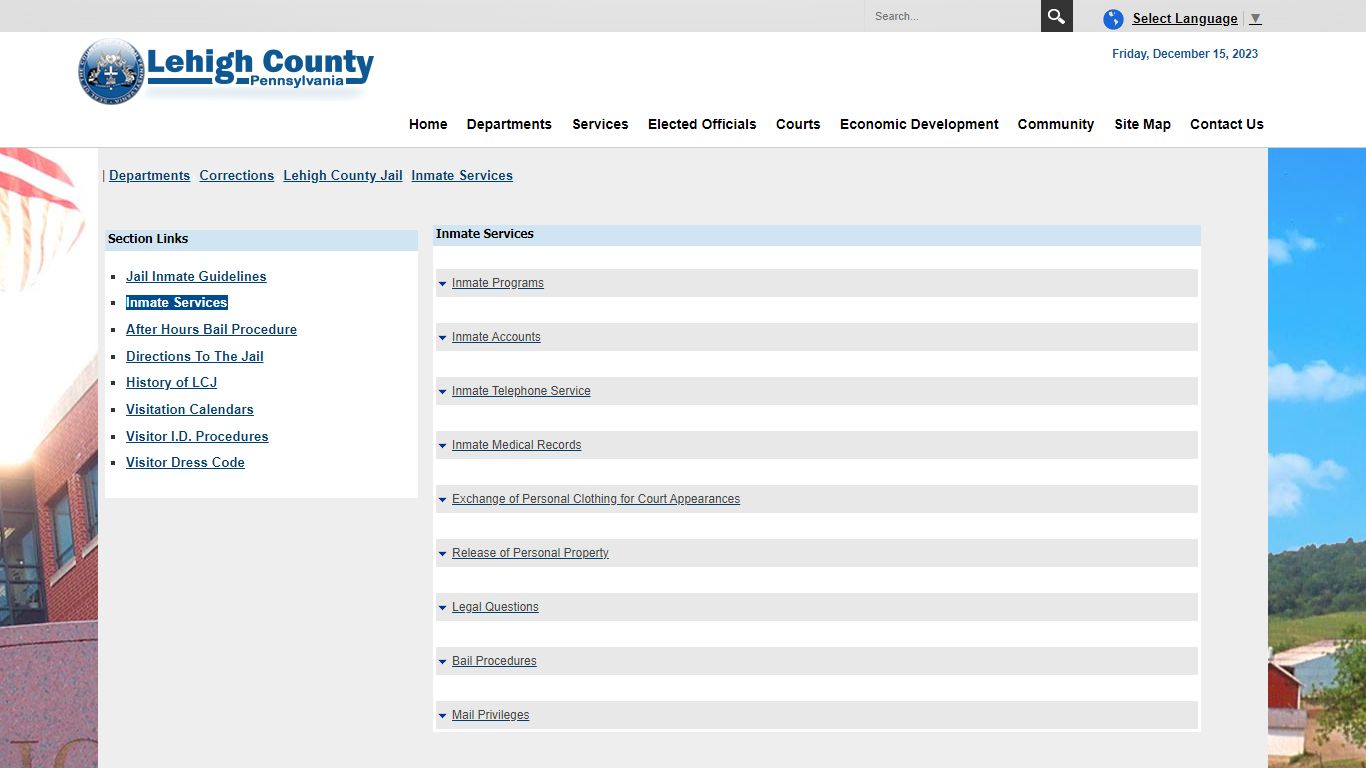Click Inmate Services breadcrumb link
1366x768 pixels.
pyautogui.click(x=462, y=175)
